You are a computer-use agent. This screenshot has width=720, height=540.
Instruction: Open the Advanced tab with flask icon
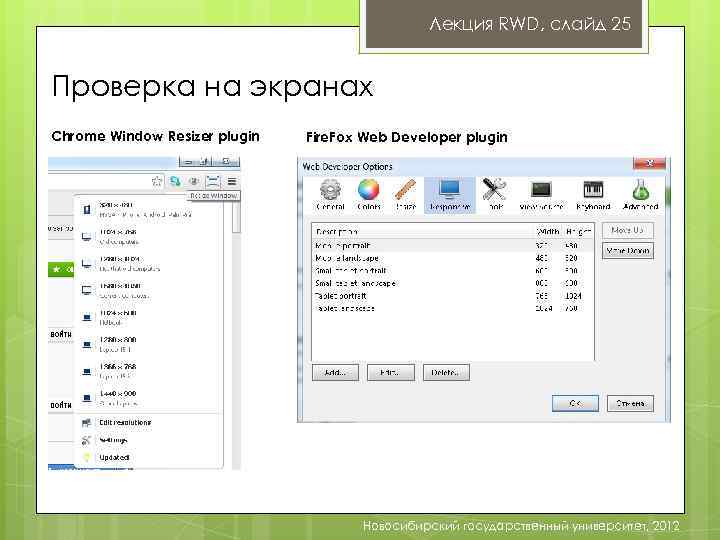tap(641, 195)
